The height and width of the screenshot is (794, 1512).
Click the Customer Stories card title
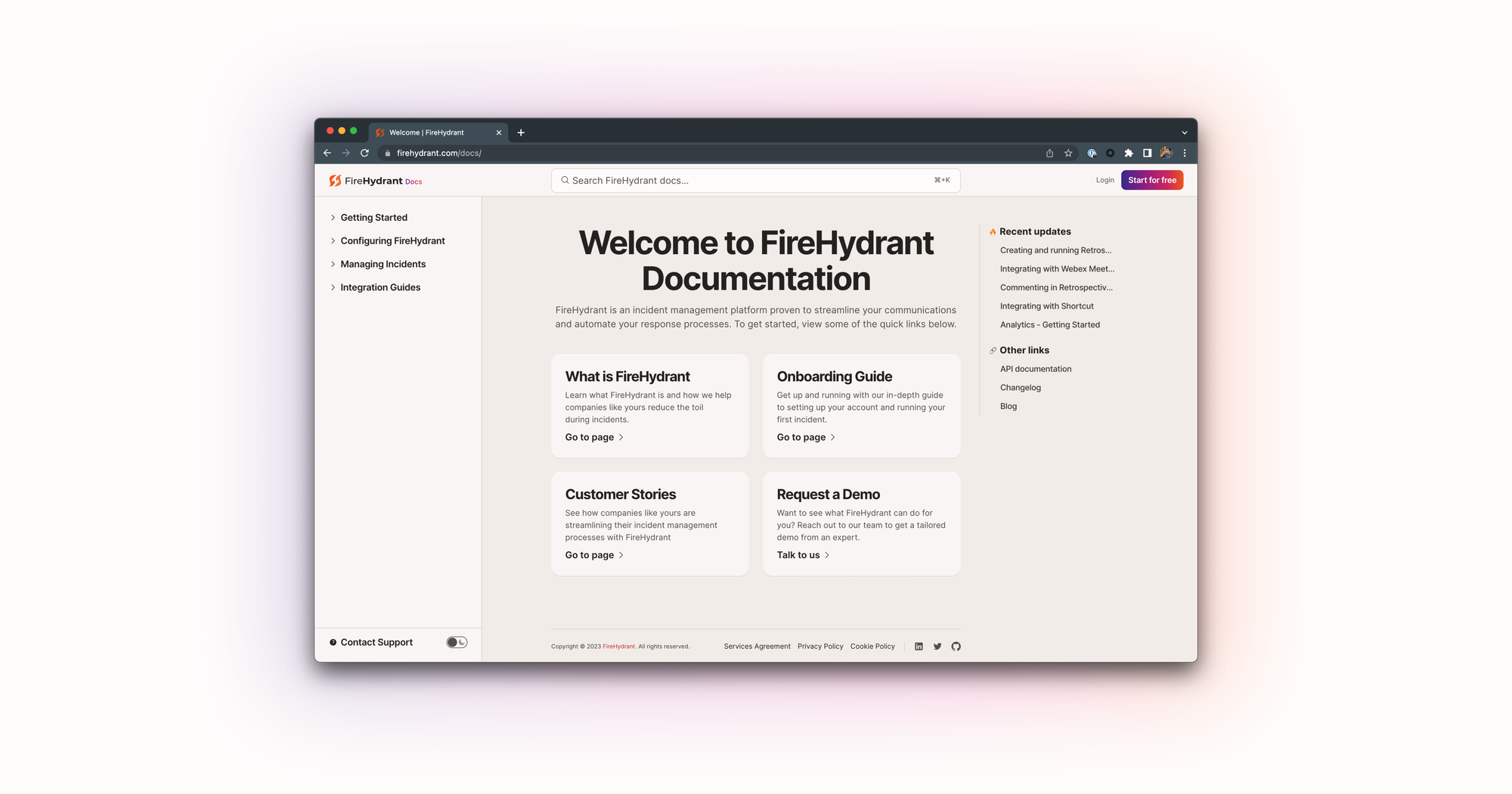621,495
